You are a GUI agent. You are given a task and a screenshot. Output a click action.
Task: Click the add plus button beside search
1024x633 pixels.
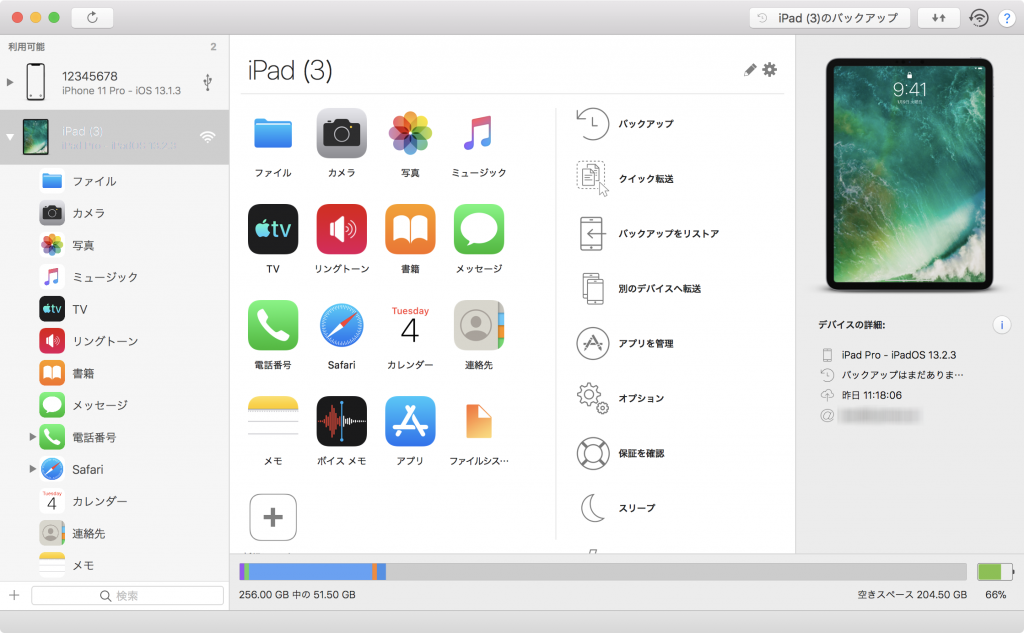[x=14, y=595]
